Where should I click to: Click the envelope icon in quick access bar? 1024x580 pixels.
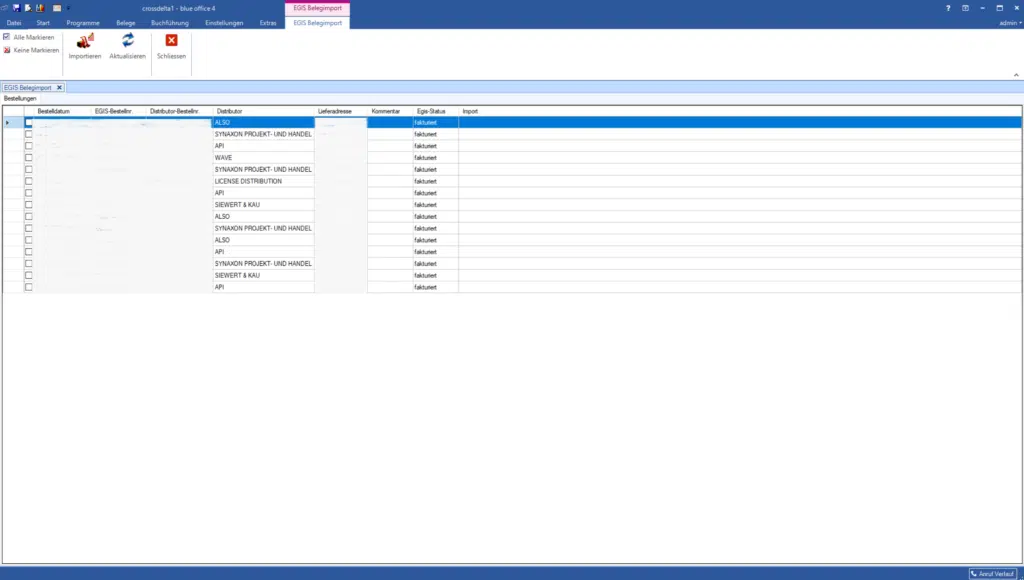(x=57, y=8)
